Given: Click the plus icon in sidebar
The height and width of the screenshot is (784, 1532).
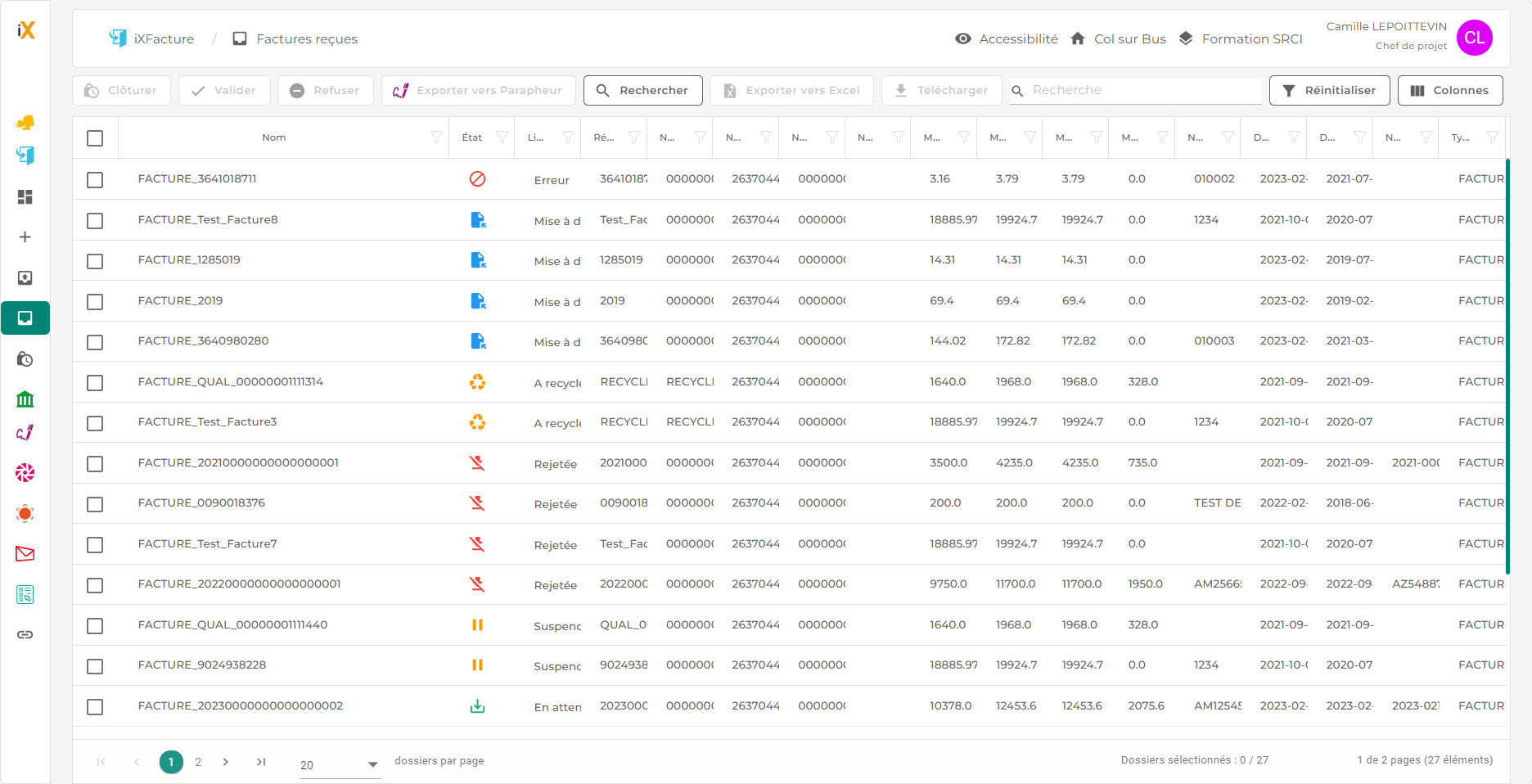Looking at the screenshot, I should pos(25,237).
